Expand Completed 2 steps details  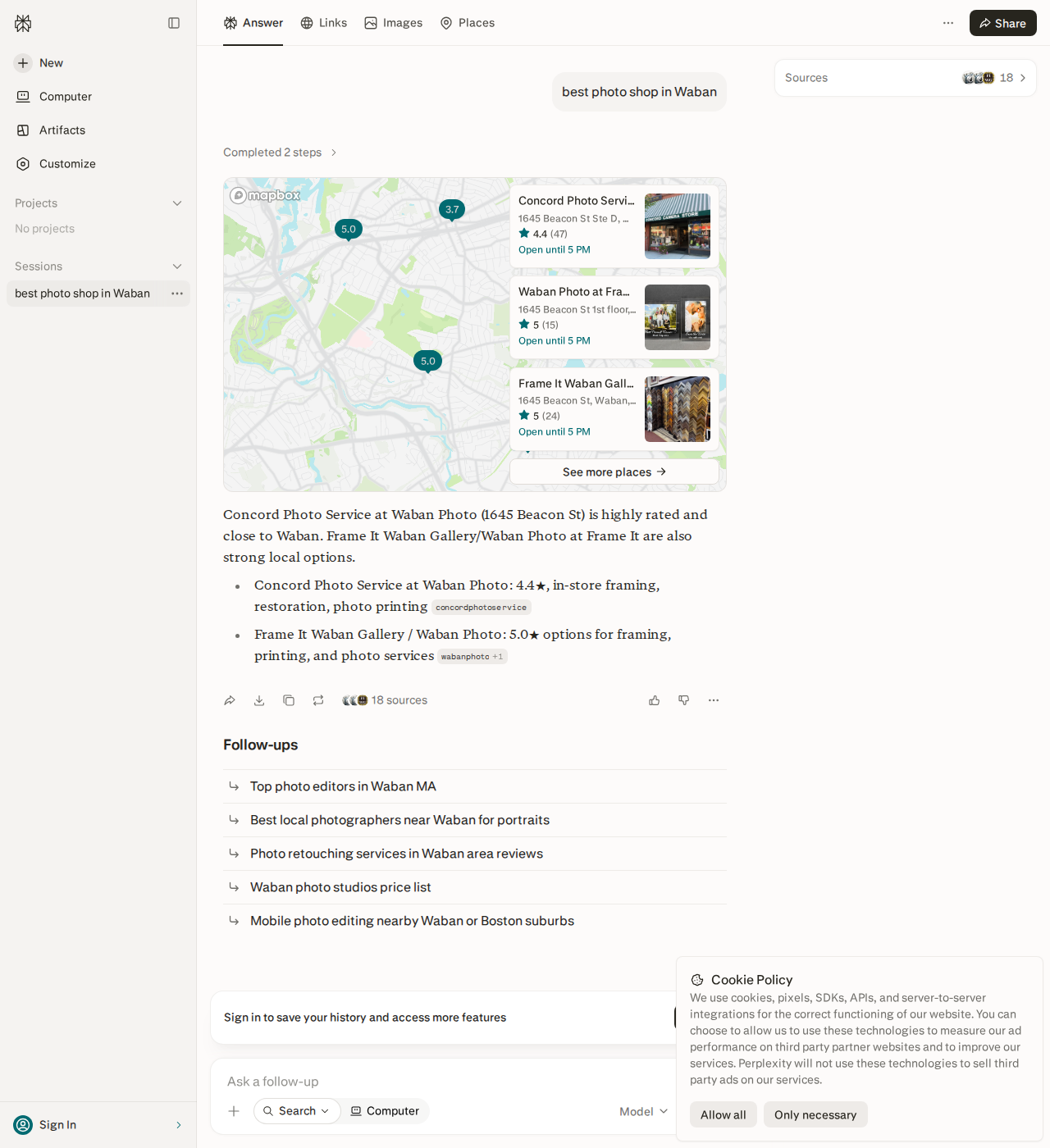280,153
